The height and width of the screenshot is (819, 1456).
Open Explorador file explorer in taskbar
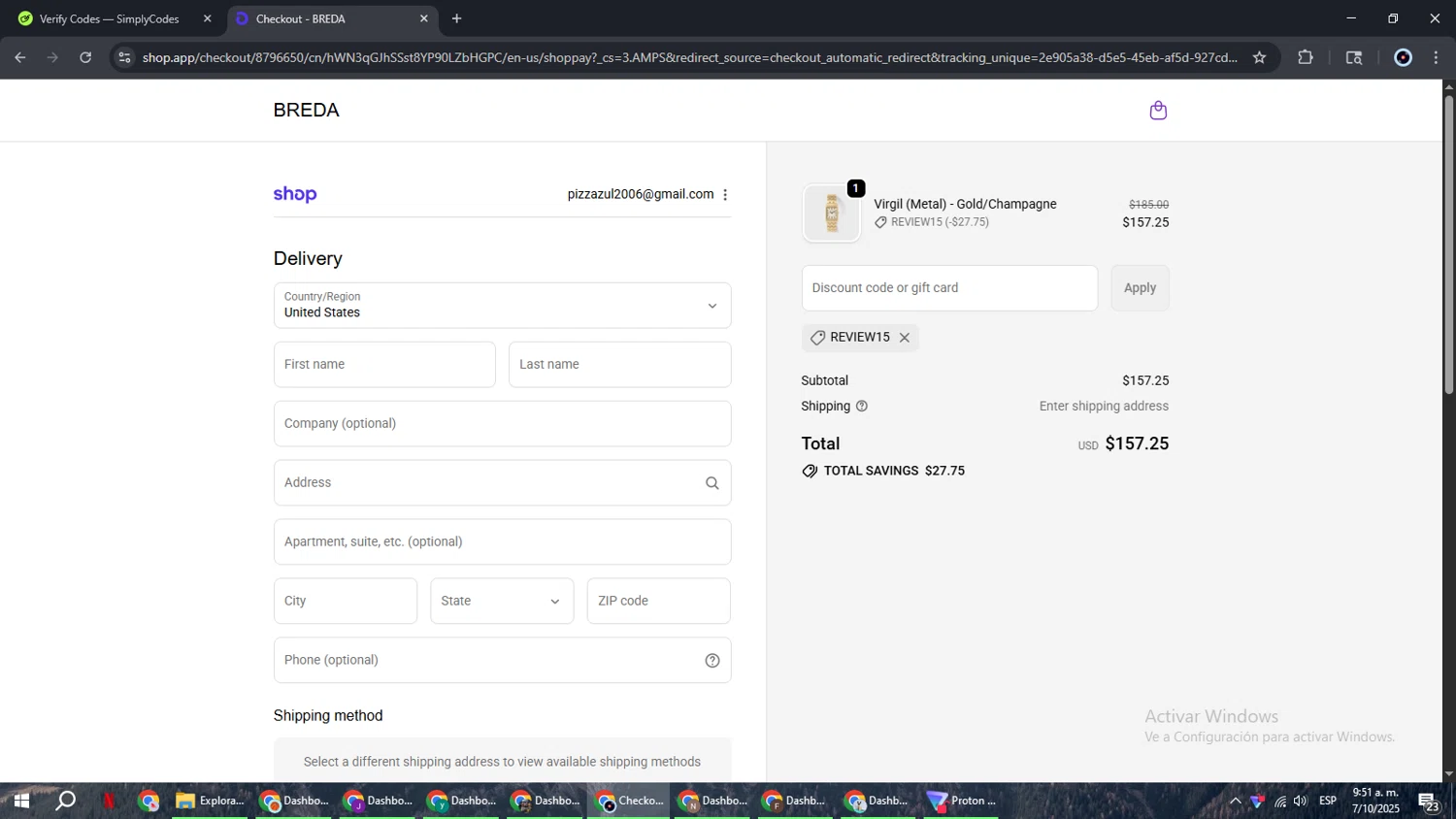[x=210, y=802]
